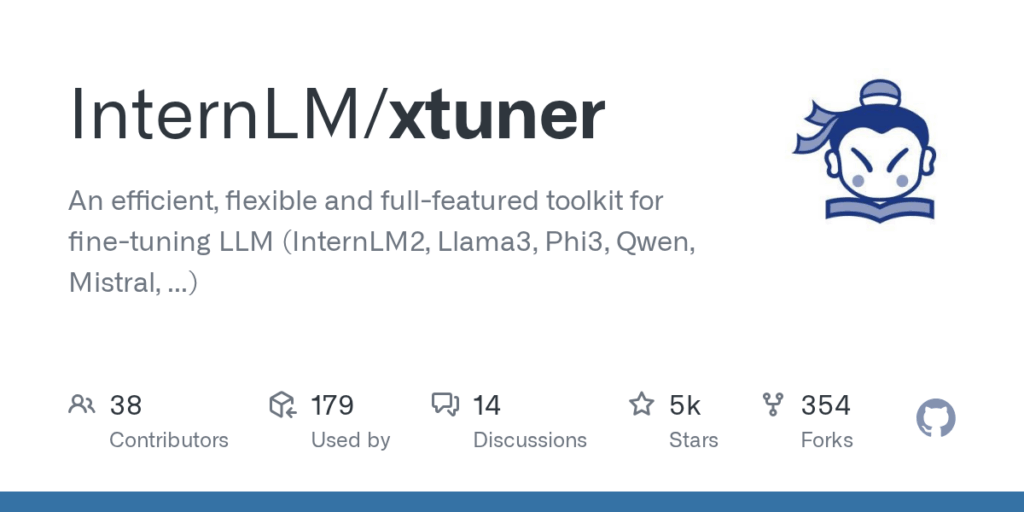Click the Forks branch icon
The image size is (1024, 512).
[773, 405]
